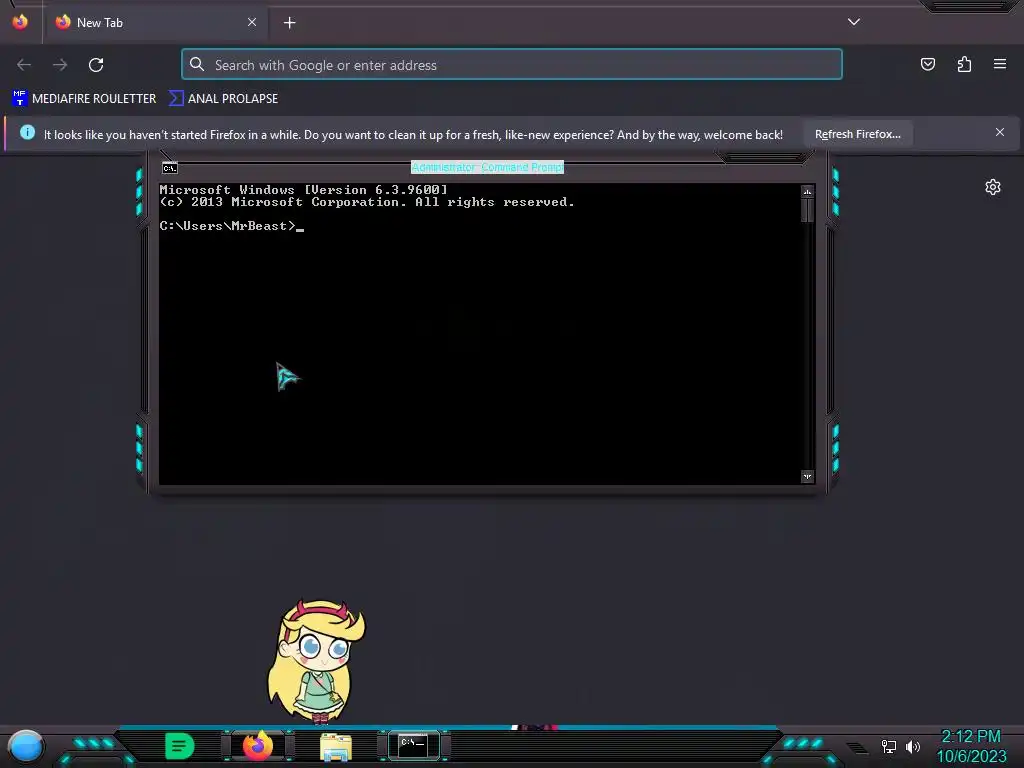This screenshot has height=768, width=1024.
Task: Open the Save to Pocket icon
Action: pyautogui.click(x=928, y=64)
